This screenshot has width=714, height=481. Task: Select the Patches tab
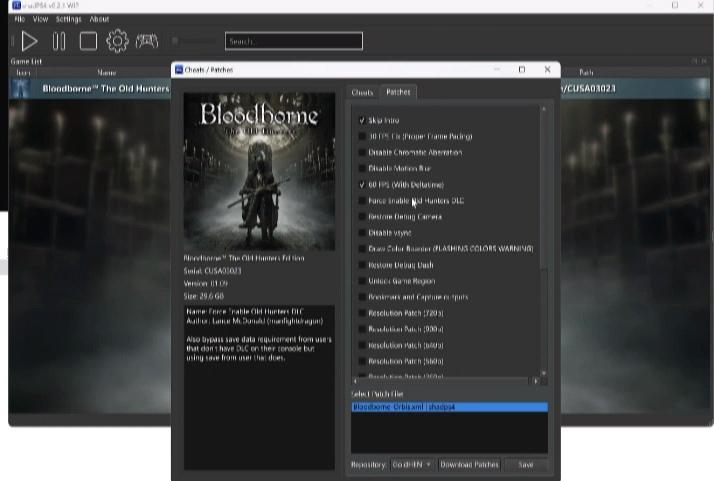tap(398, 92)
